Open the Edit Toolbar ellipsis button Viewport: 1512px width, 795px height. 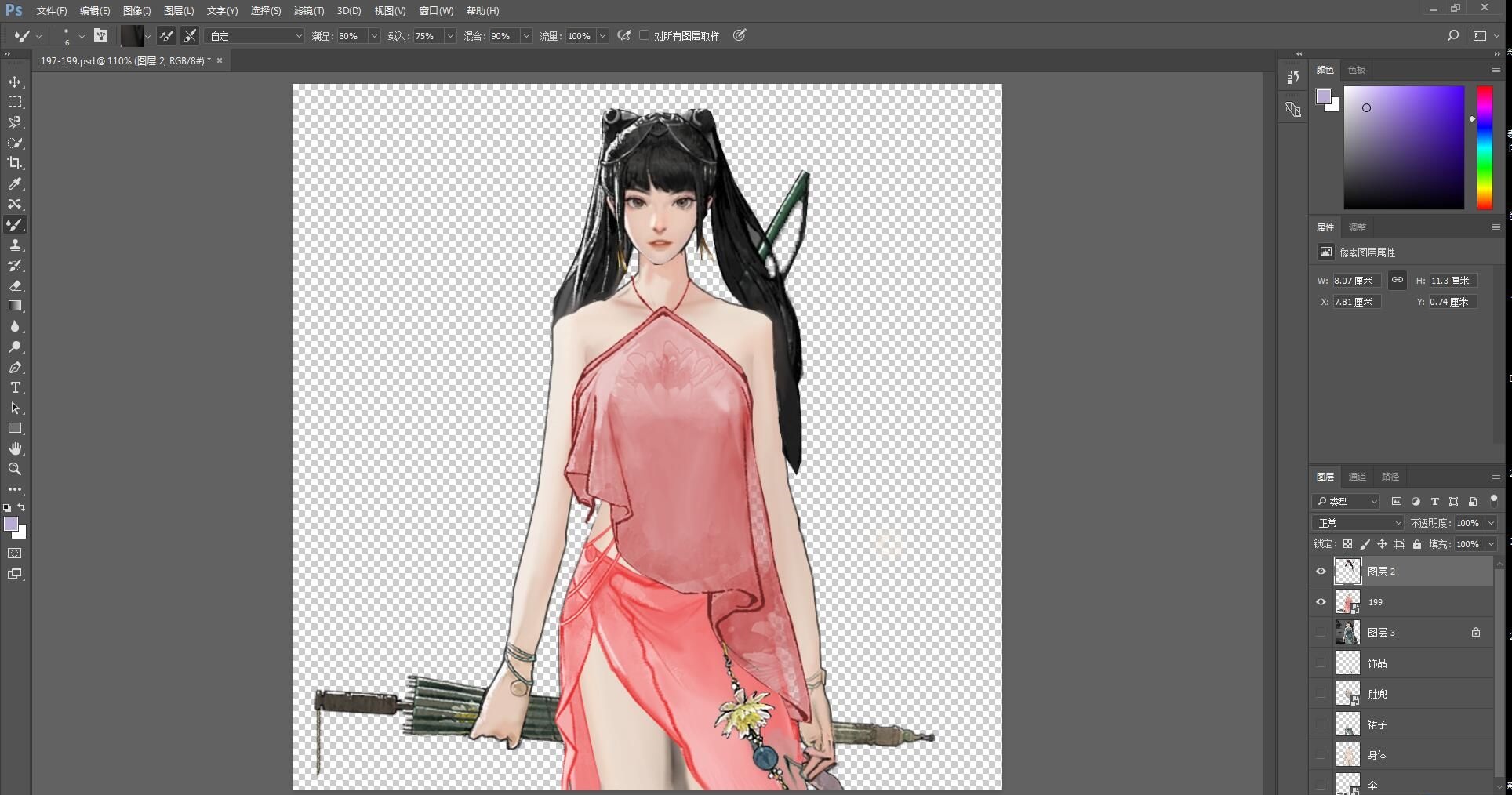pos(15,489)
